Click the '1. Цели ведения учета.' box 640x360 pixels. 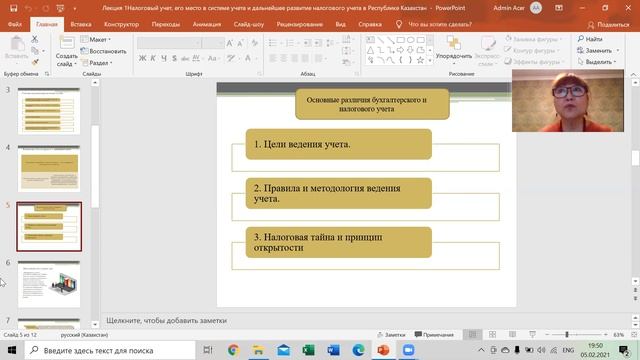click(338, 144)
